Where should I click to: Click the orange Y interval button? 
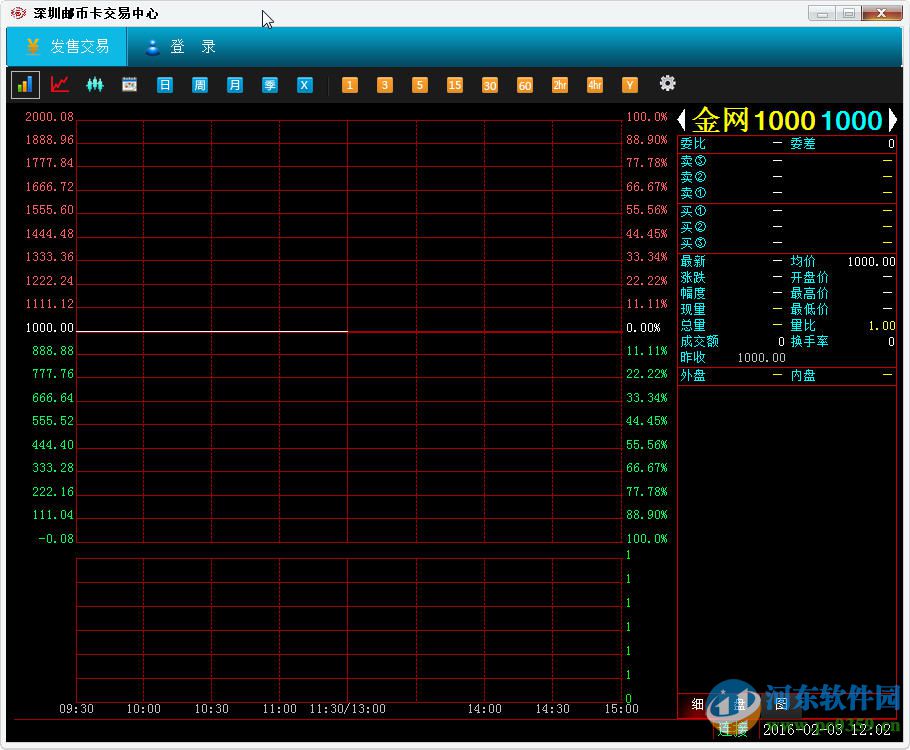point(630,85)
